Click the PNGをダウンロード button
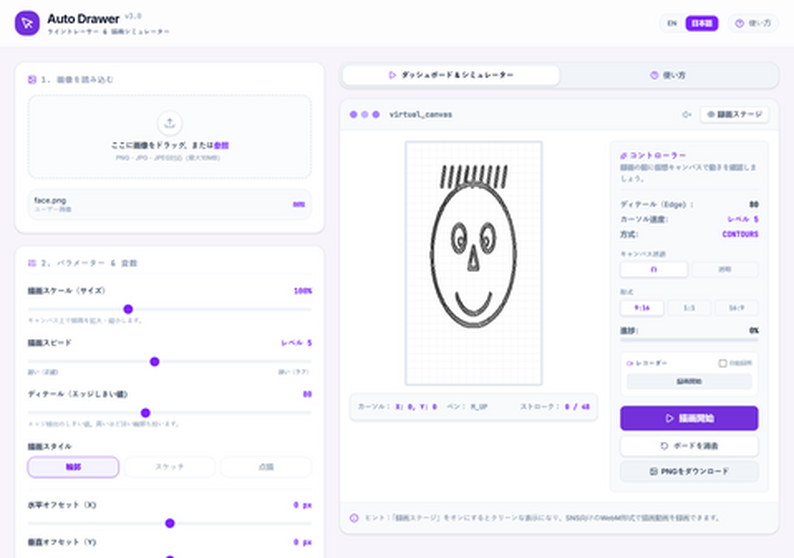 point(689,471)
